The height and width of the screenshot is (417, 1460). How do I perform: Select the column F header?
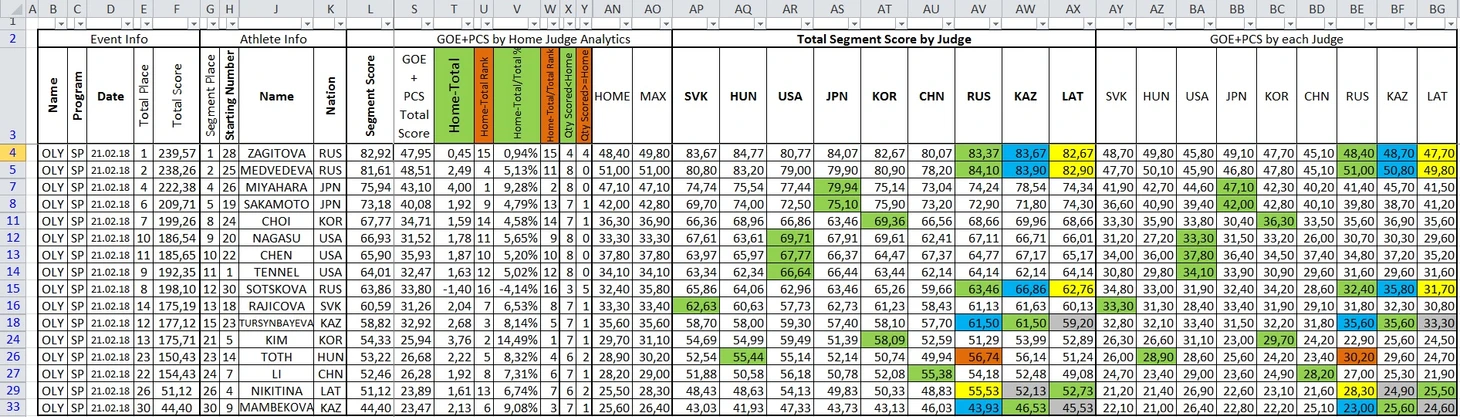(176, 9)
